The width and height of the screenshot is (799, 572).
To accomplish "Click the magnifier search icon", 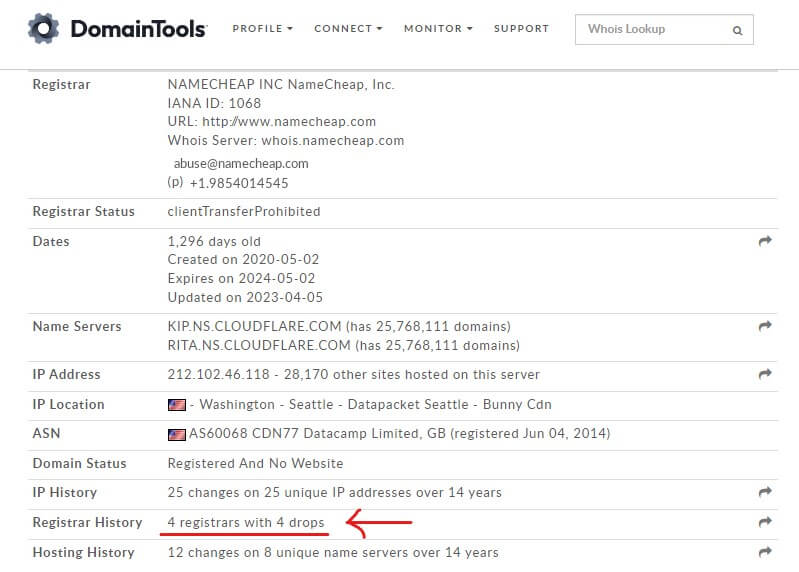I will coord(737,30).
